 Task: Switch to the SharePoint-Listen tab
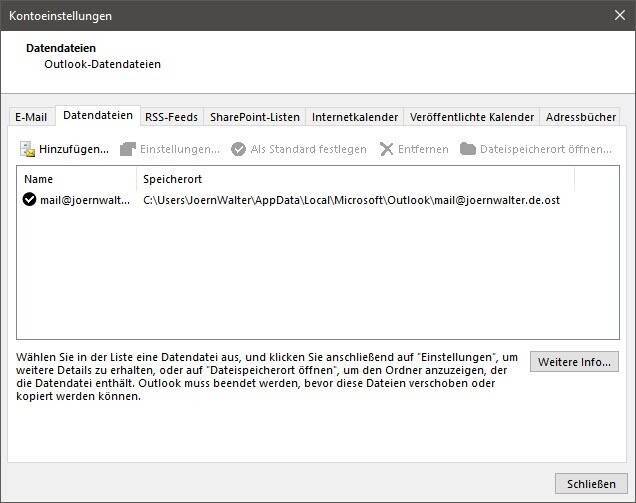coord(254,117)
